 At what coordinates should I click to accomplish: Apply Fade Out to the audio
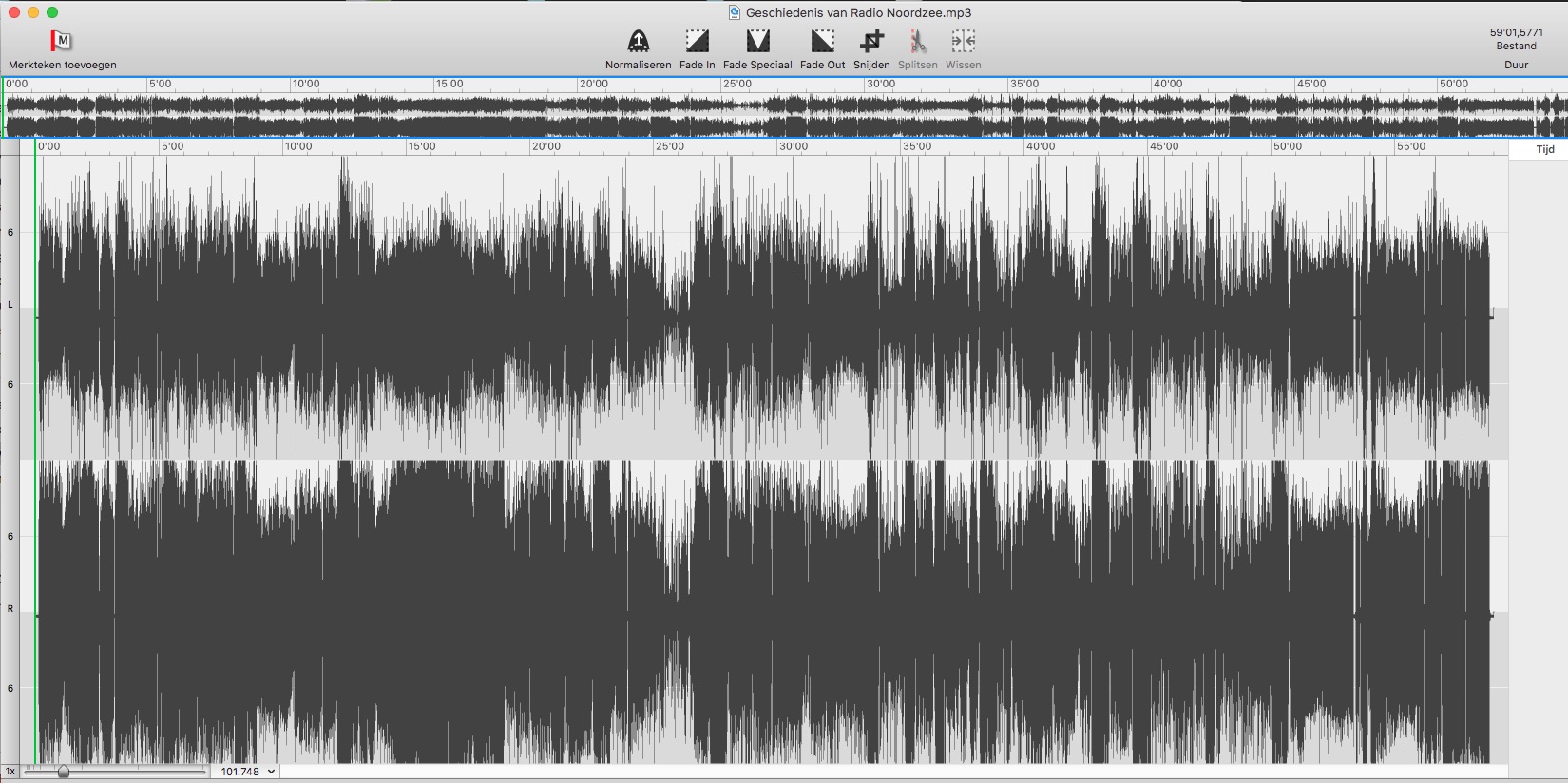pos(822,41)
